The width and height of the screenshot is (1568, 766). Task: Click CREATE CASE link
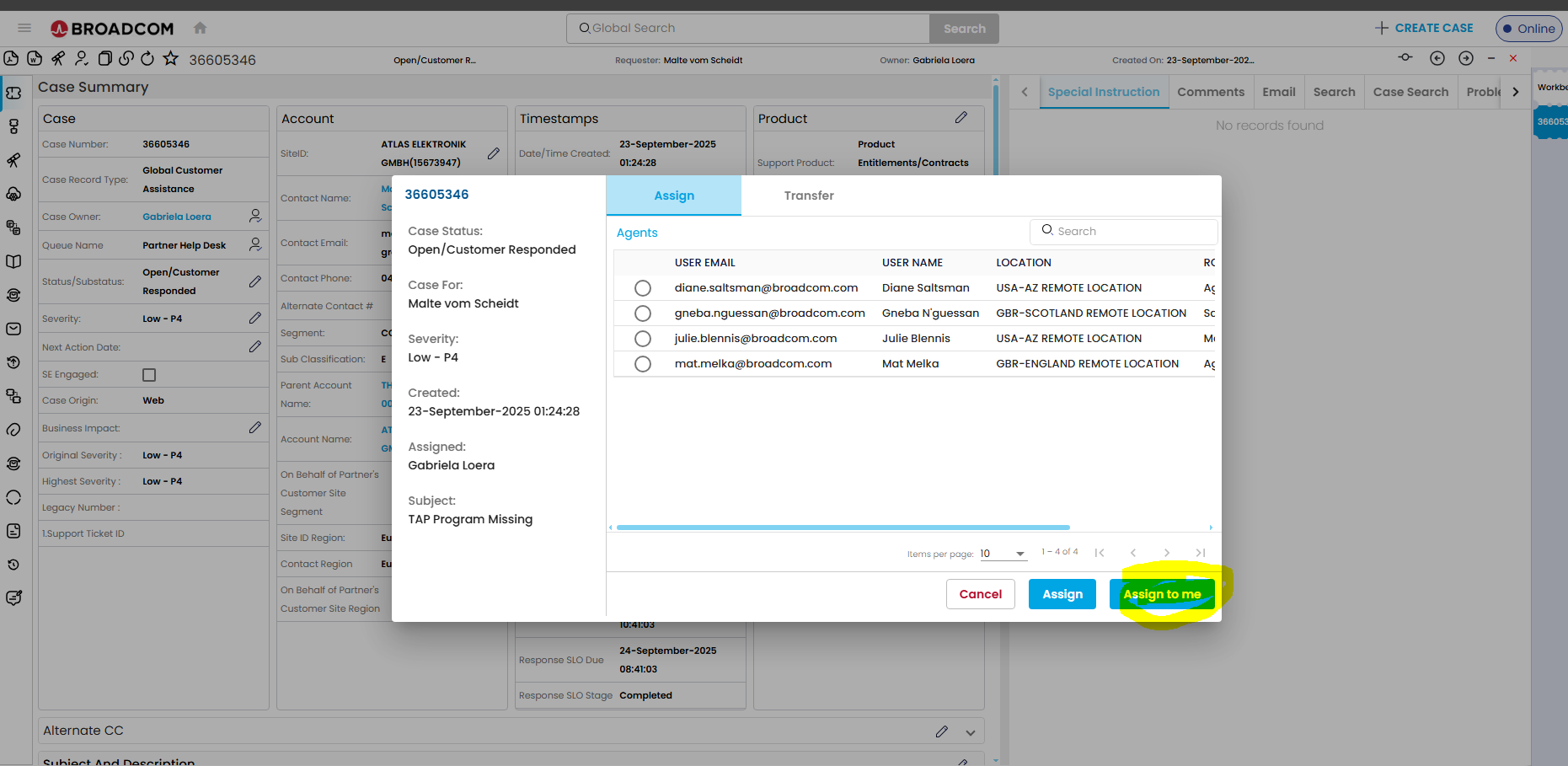[x=1425, y=28]
